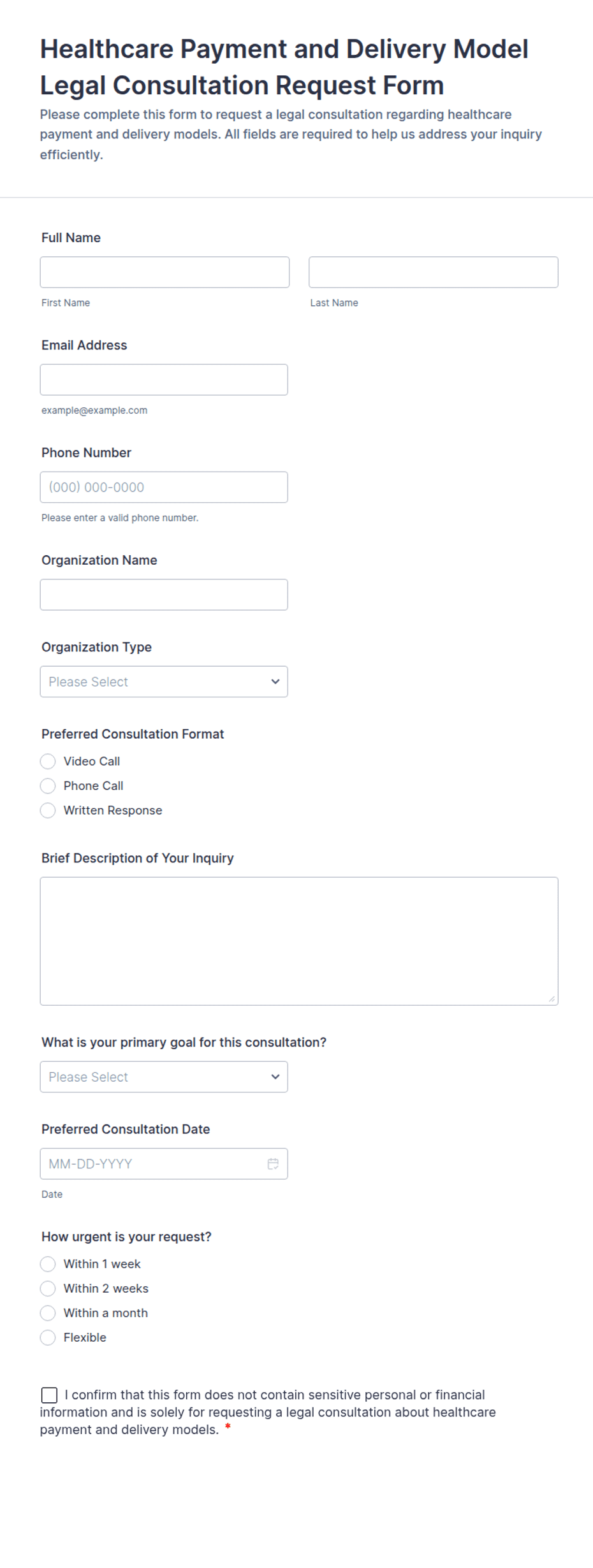Focus the First Name field
The width and height of the screenshot is (593, 1568).
(165, 272)
